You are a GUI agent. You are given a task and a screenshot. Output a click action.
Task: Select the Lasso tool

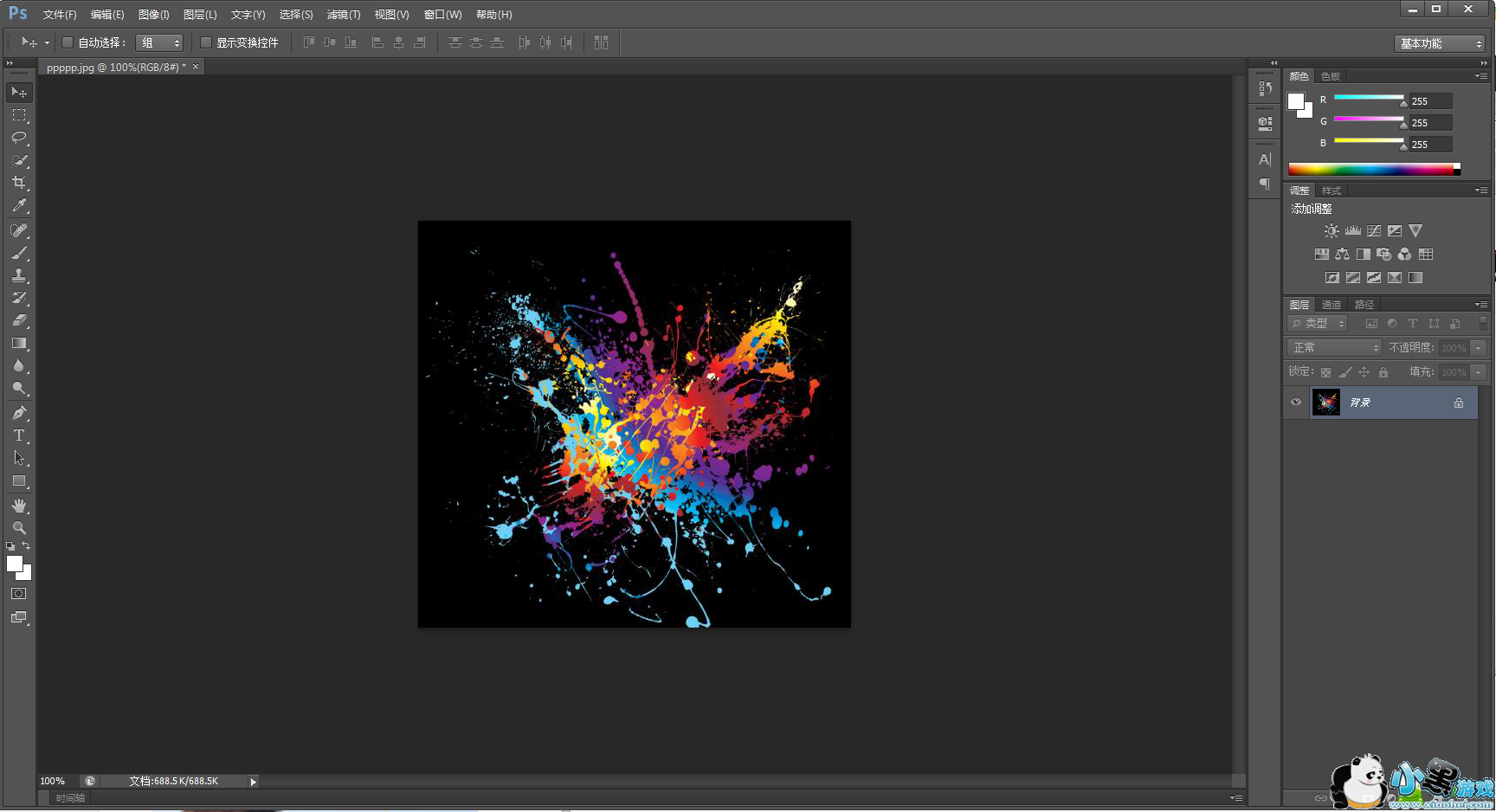pos(19,138)
